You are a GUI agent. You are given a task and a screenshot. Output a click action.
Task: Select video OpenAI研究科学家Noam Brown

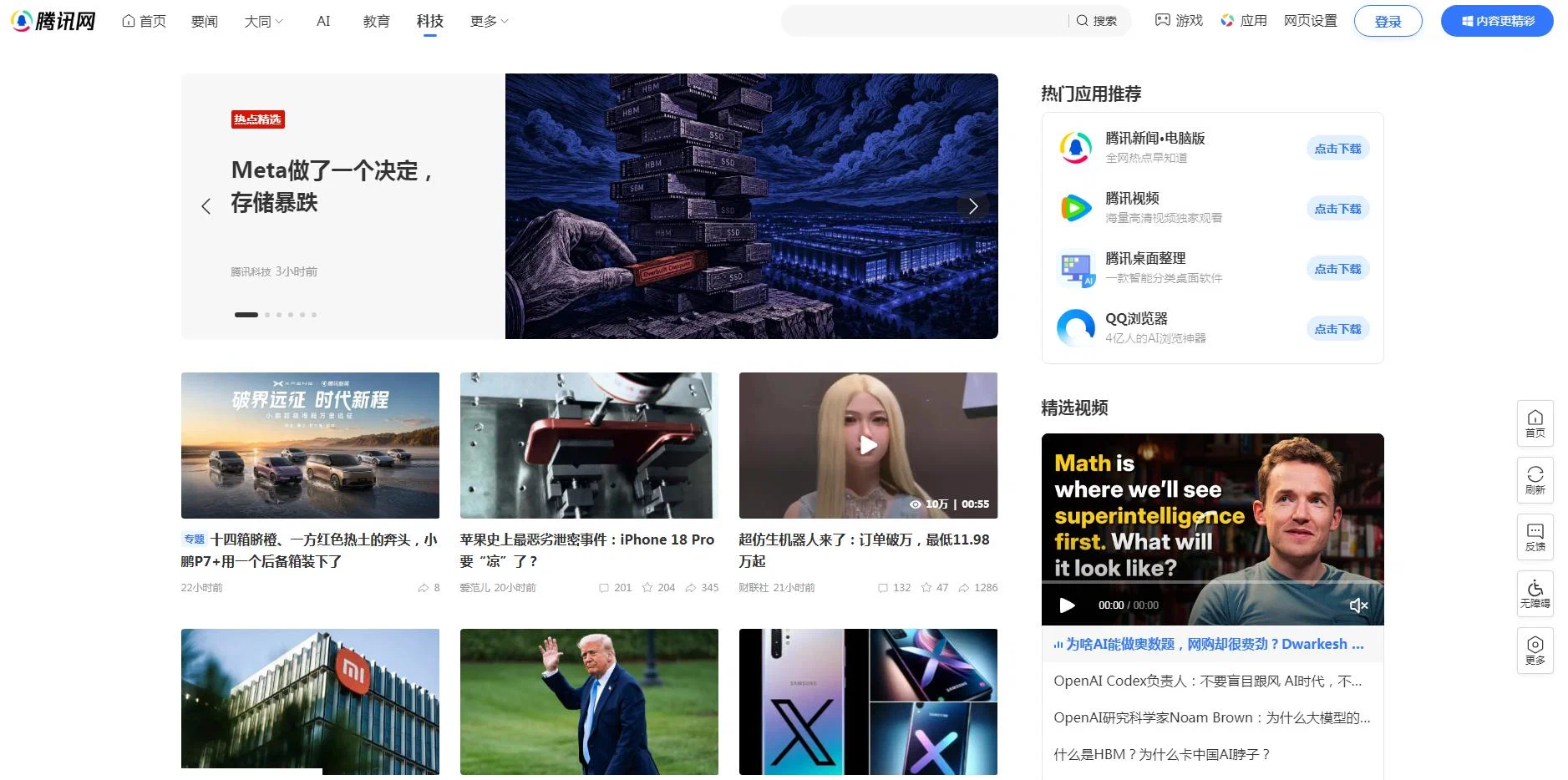coord(1212,717)
